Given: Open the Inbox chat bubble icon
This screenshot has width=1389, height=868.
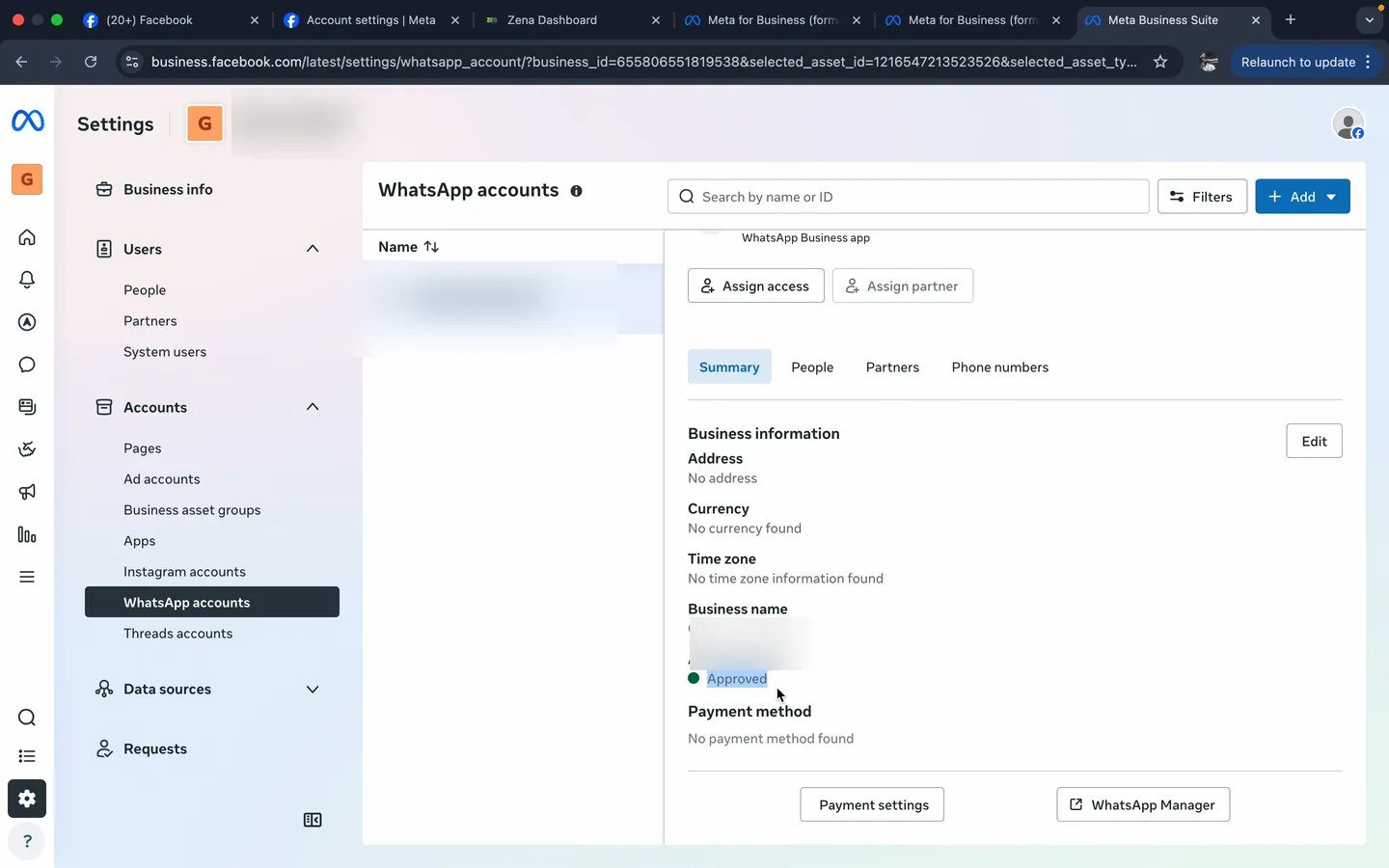Looking at the screenshot, I should click(27, 365).
